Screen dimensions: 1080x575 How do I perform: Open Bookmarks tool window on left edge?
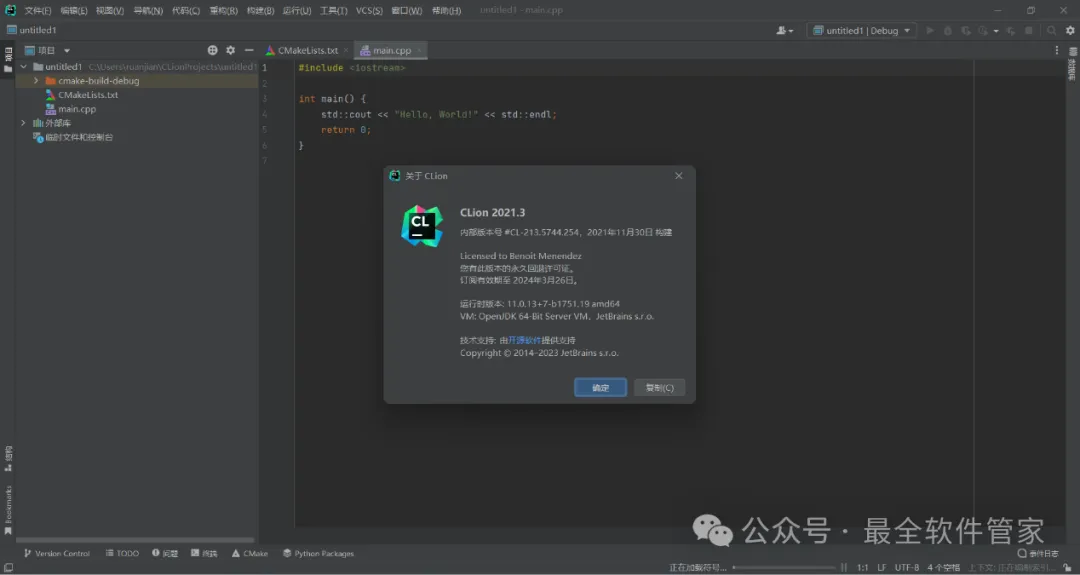[8, 510]
